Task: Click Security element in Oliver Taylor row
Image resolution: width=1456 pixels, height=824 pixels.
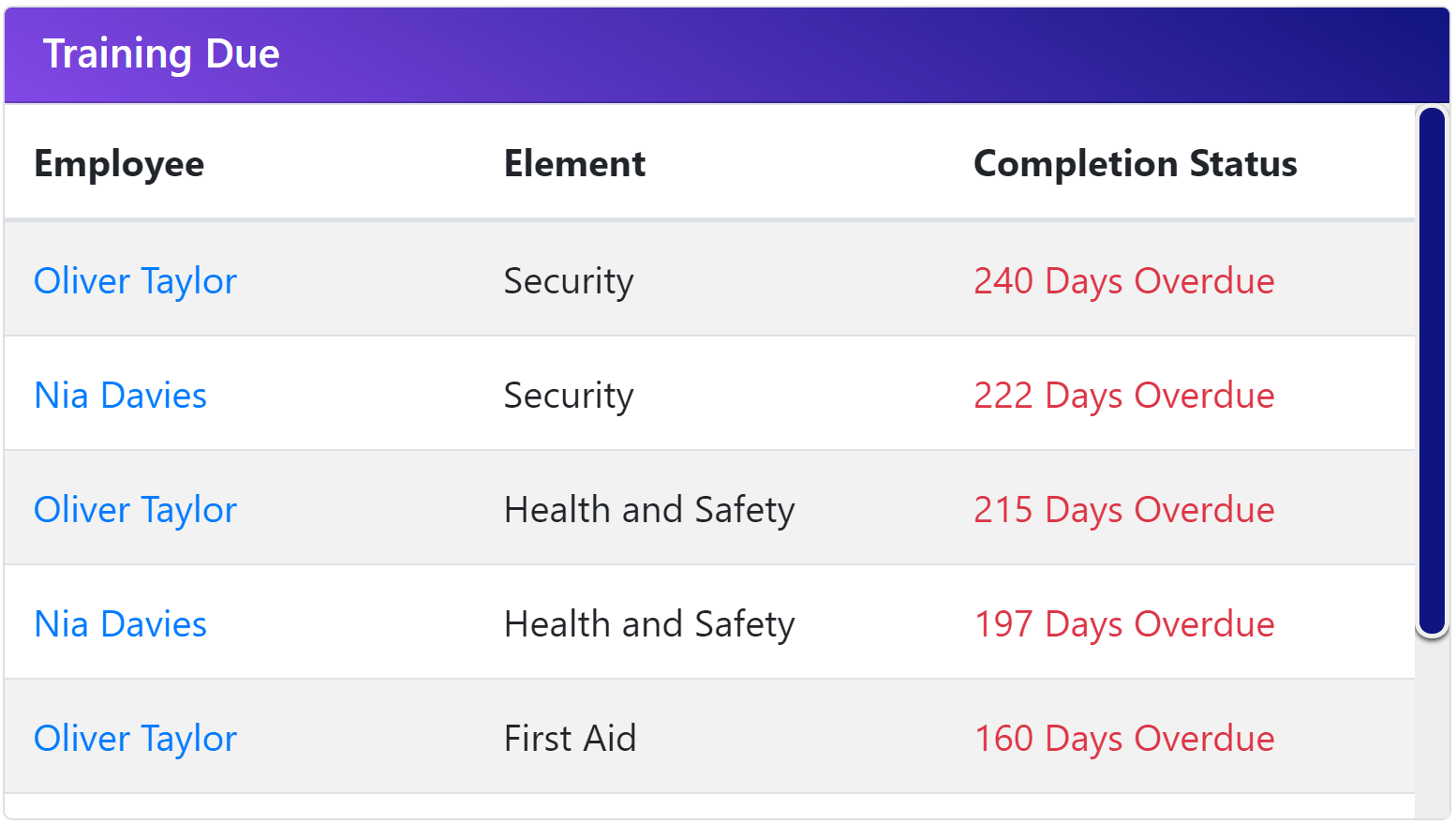Action: [x=569, y=281]
